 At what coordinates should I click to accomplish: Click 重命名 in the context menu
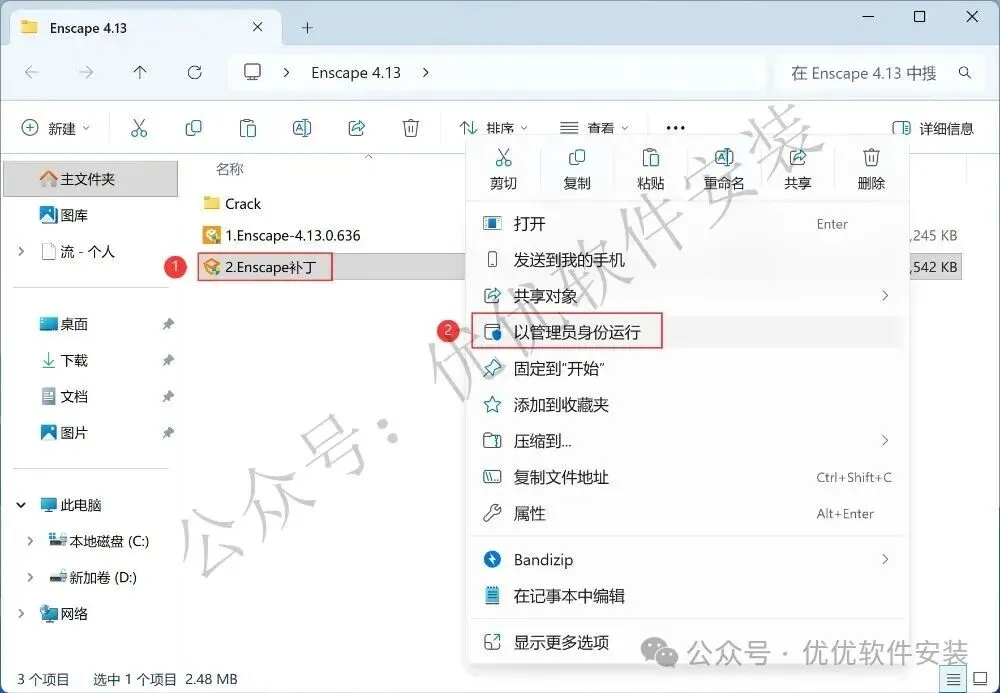(724, 169)
